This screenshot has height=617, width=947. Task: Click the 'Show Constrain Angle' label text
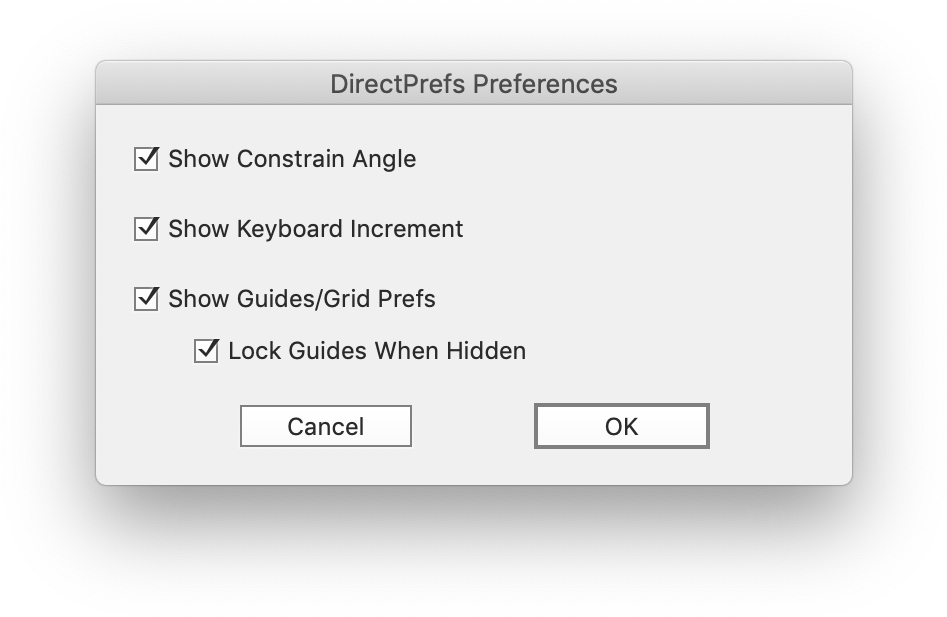(x=291, y=159)
